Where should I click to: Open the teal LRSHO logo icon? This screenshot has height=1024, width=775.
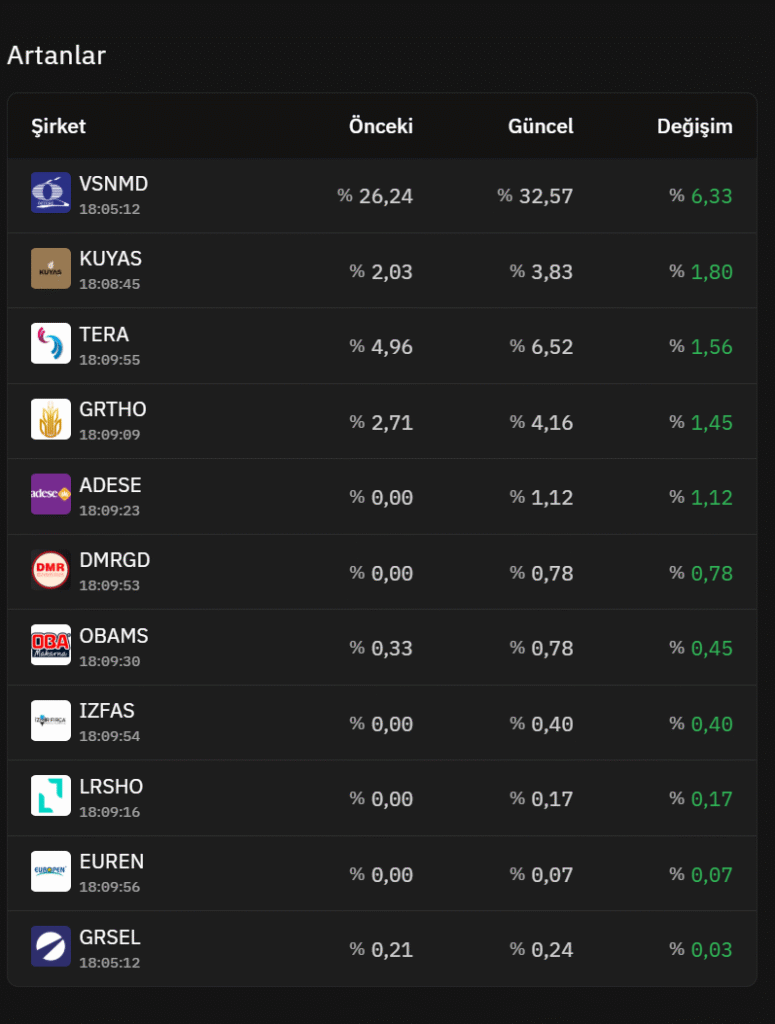pyautogui.click(x=51, y=796)
